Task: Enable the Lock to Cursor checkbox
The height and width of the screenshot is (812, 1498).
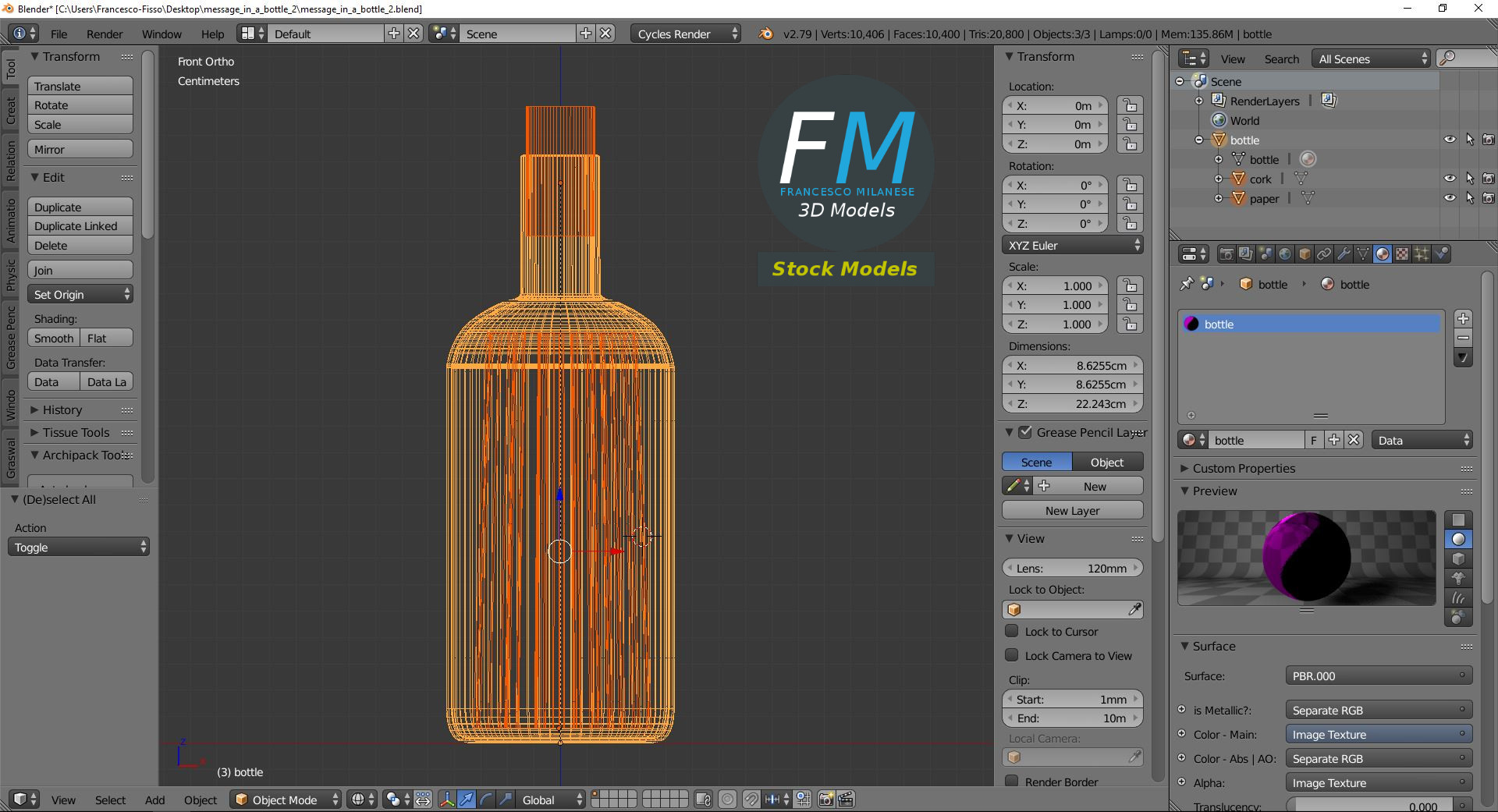Action: pyautogui.click(x=1012, y=631)
